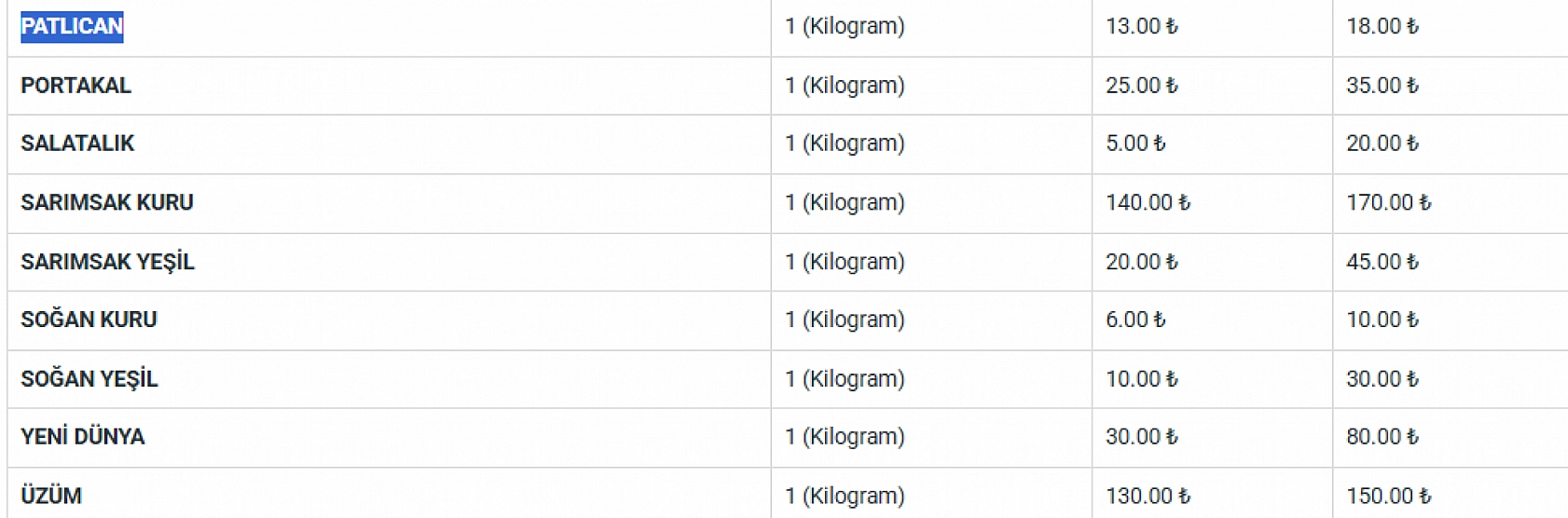Click the 1 (Kilogram) unit in PORTAKAL row
Screen dimensions: 1568x518
click(x=845, y=86)
